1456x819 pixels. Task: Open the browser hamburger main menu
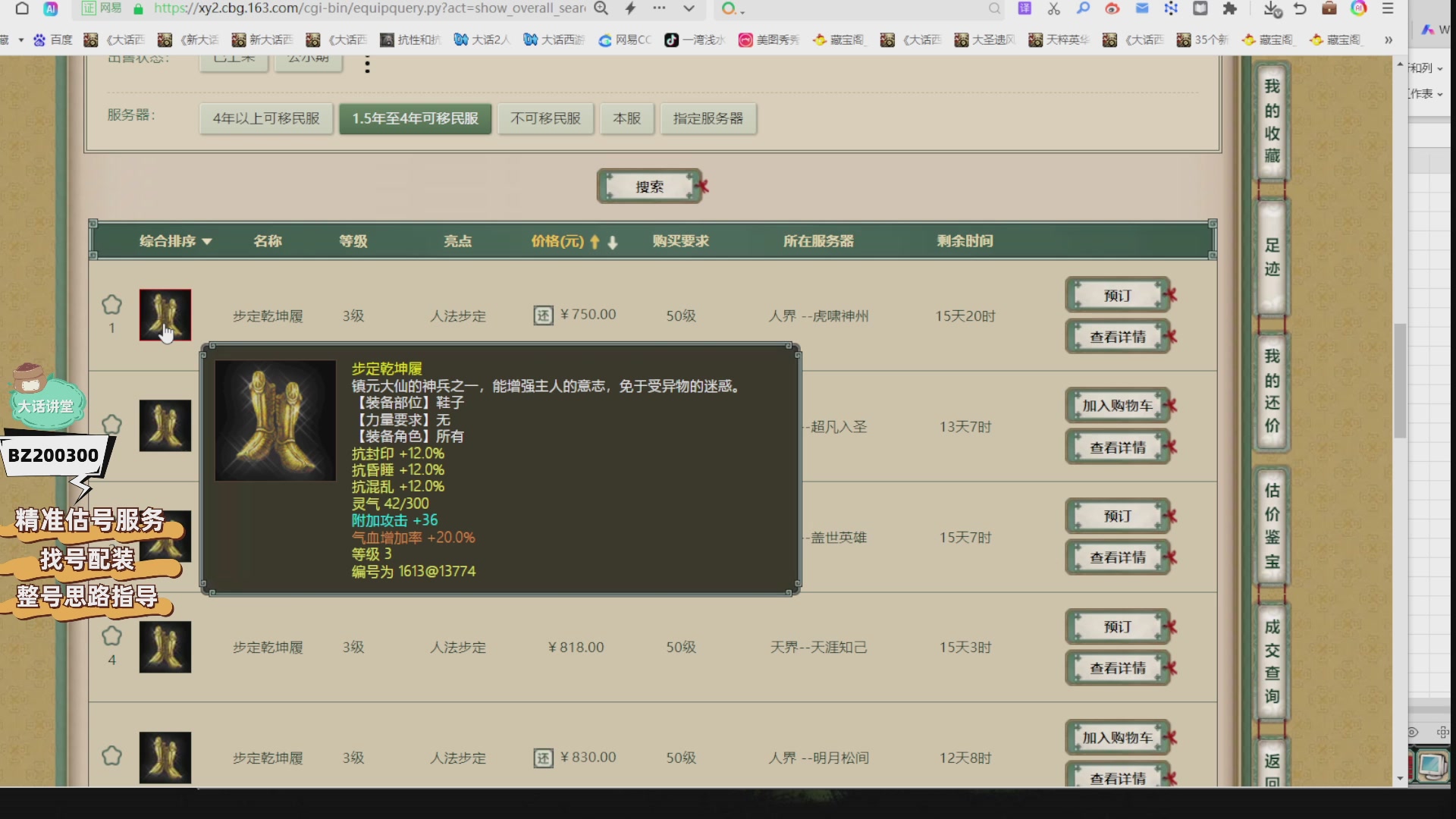tap(1388, 8)
